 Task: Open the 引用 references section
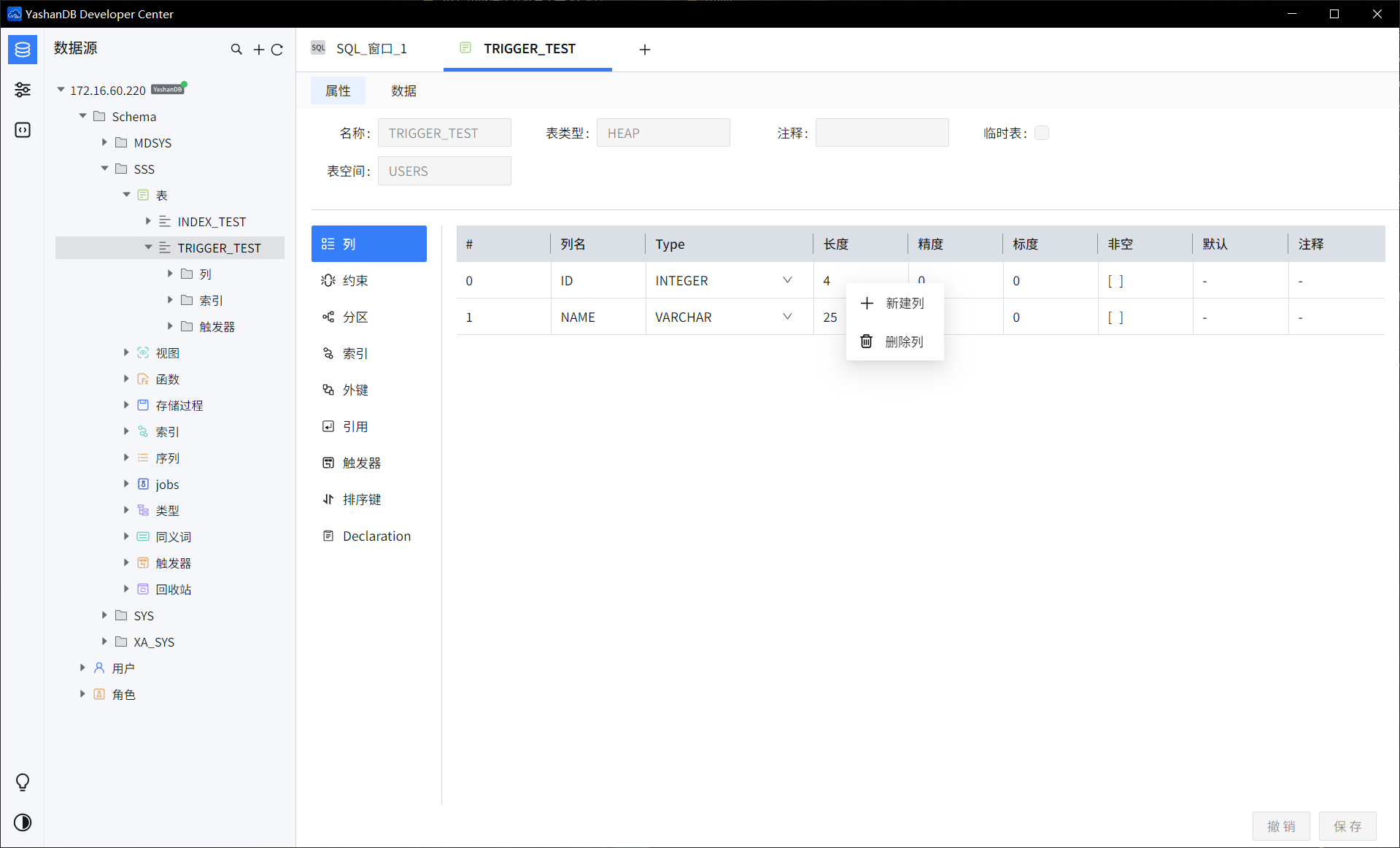(x=369, y=426)
